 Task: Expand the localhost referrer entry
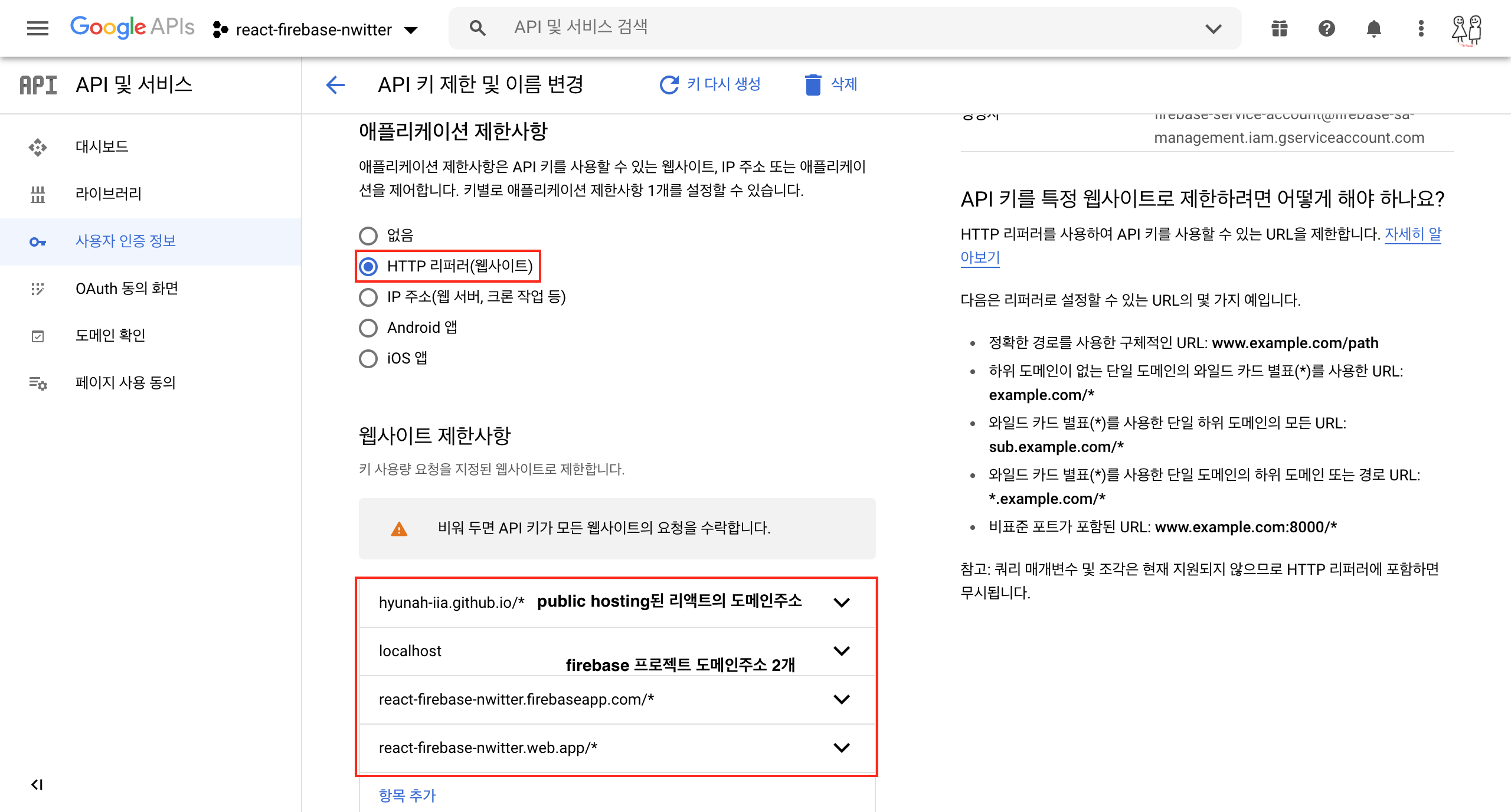(x=841, y=651)
